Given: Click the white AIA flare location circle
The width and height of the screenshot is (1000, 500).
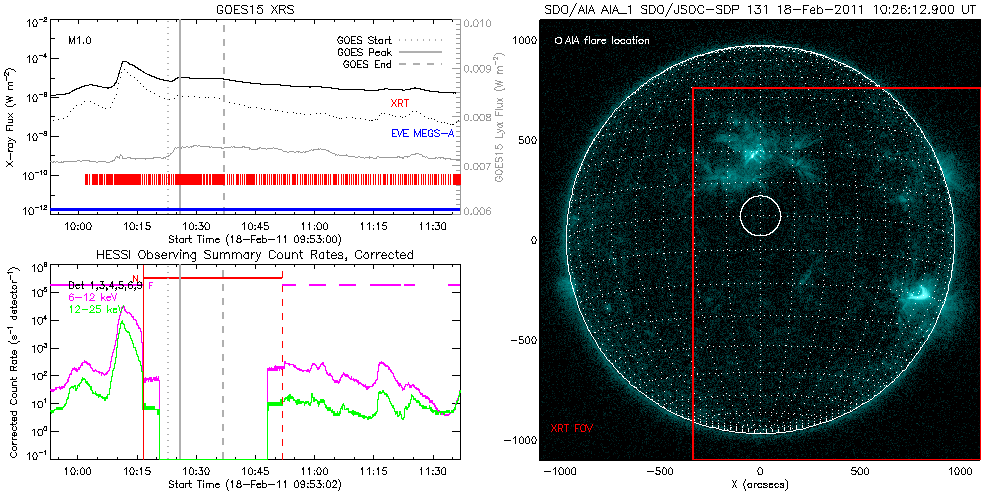Looking at the screenshot, I should 760,215.
